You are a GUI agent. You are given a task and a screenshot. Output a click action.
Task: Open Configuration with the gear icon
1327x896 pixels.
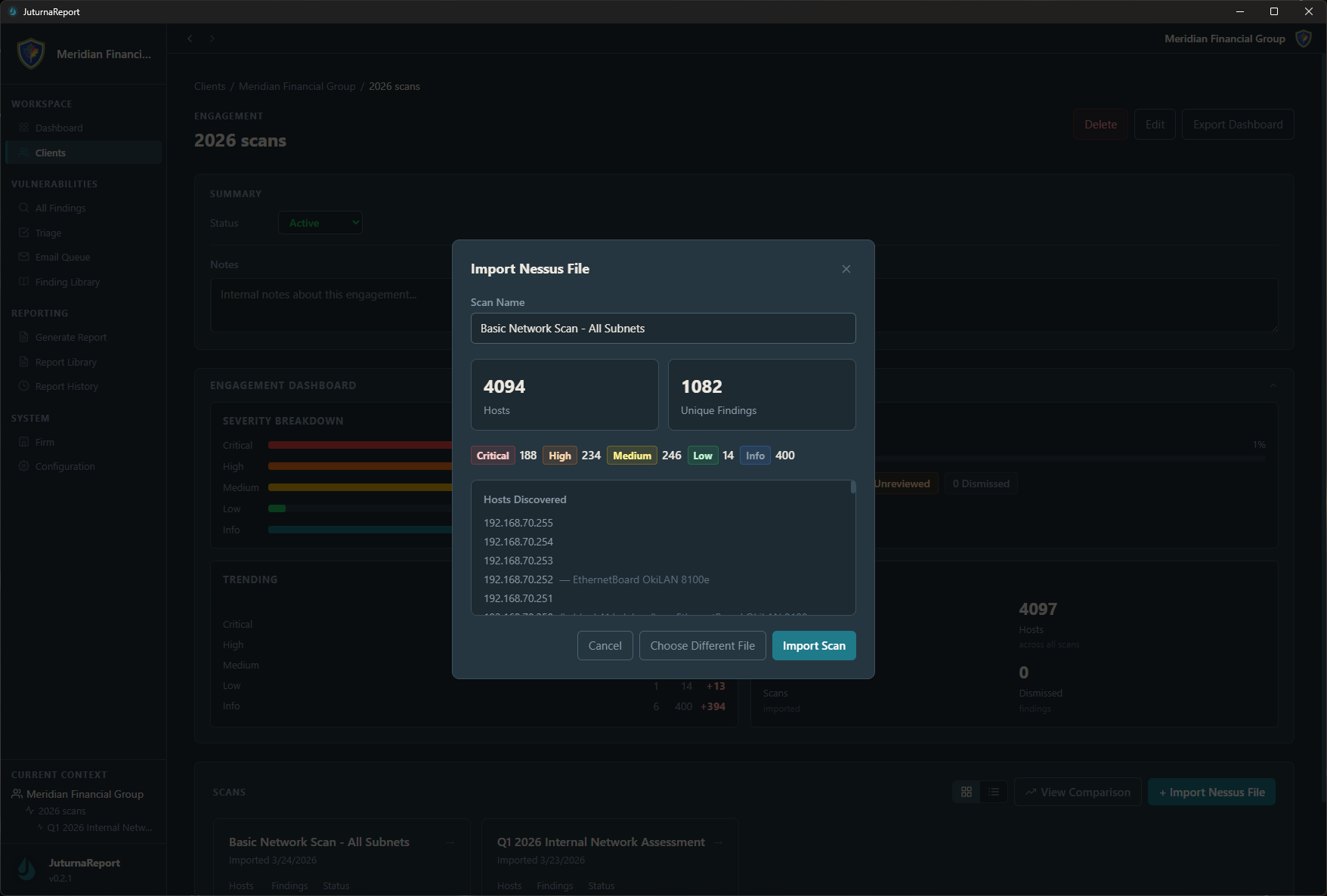tap(23, 466)
